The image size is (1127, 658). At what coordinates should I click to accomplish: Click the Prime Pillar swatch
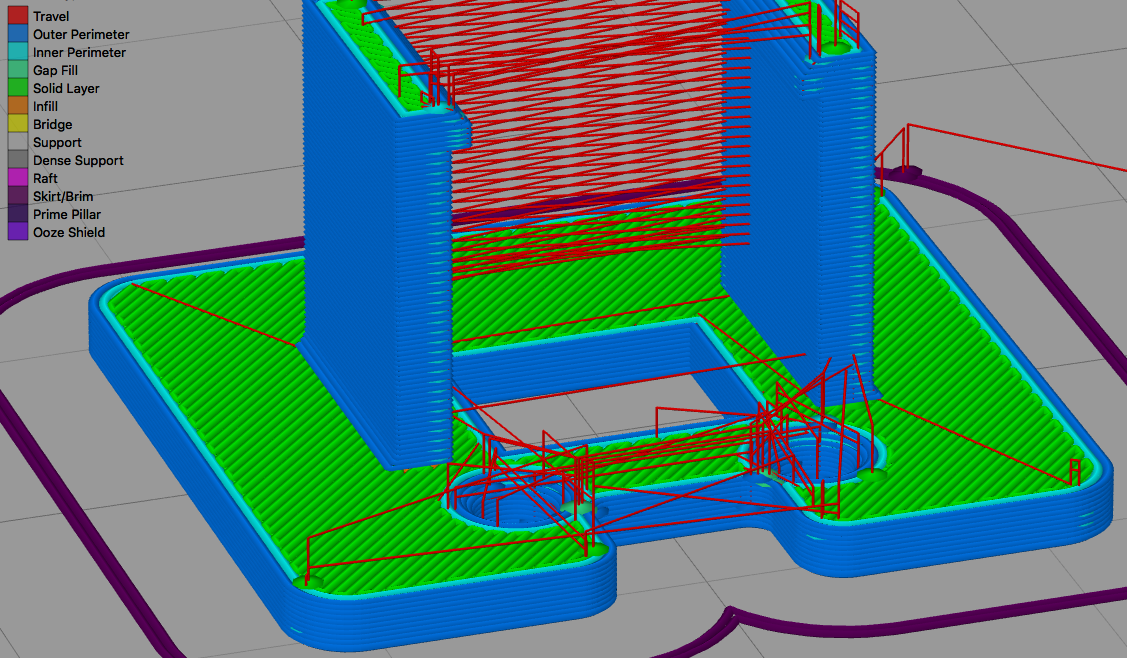point(18,214)
